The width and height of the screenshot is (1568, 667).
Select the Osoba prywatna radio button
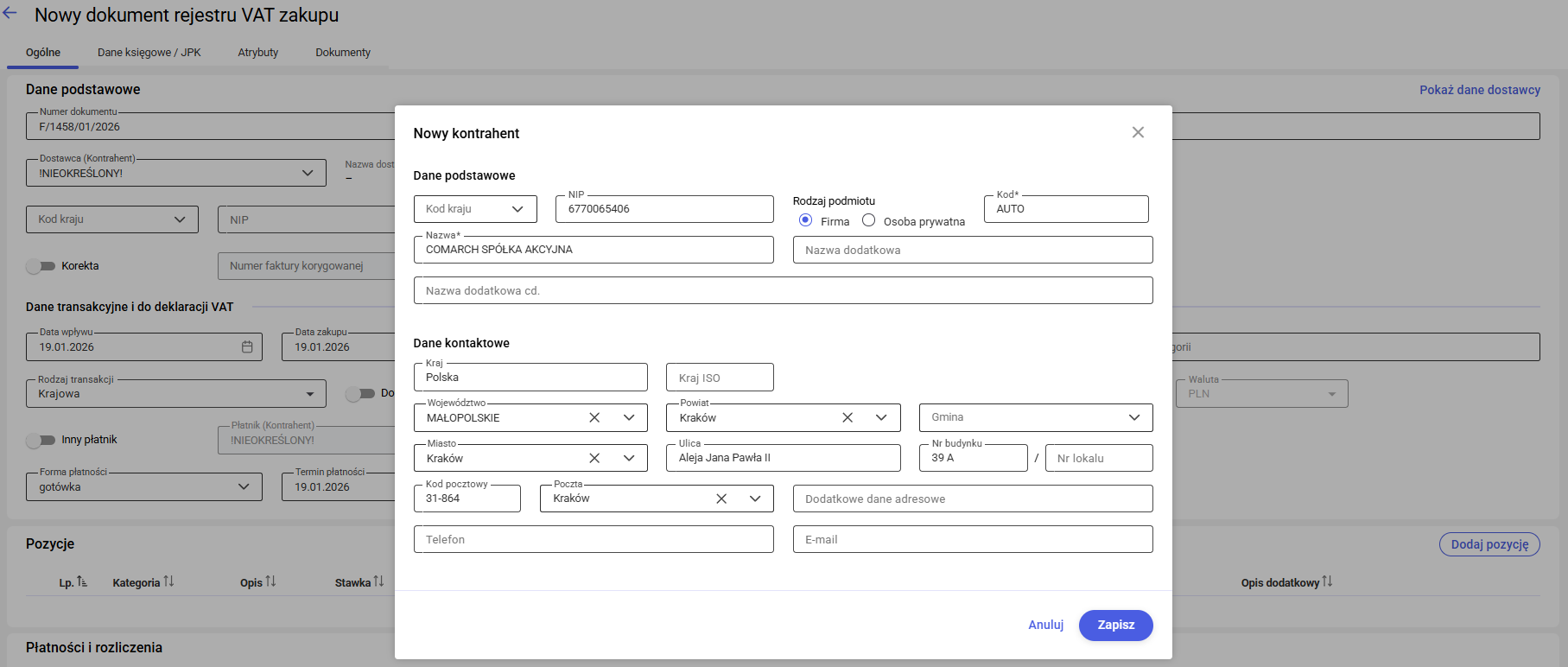click(868, 220)
